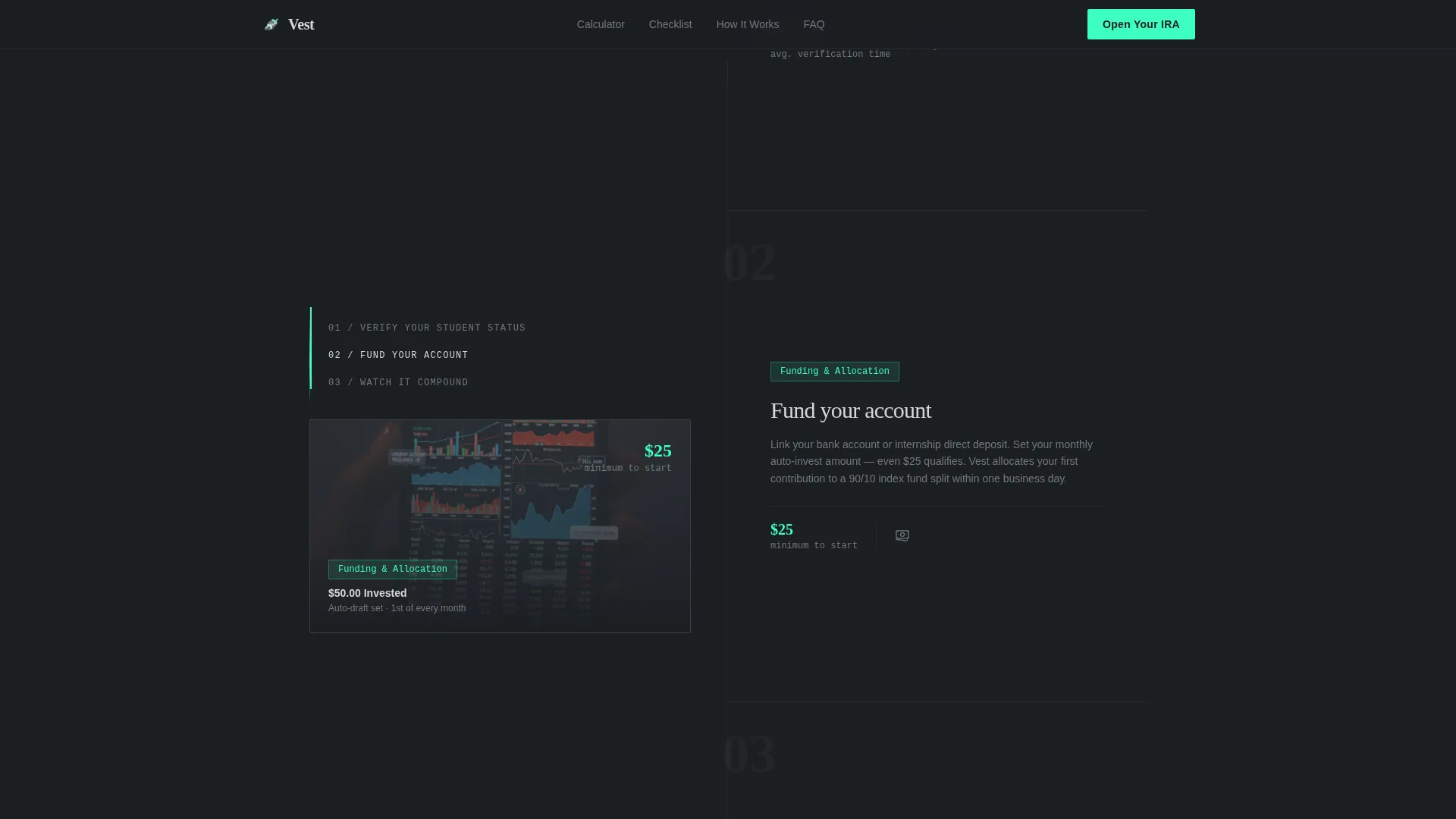Click the $50.00 Invested text
Image resolution: width=1456 pixels, height=819 pixels.
pyautogui.click(x=367, y=593)
